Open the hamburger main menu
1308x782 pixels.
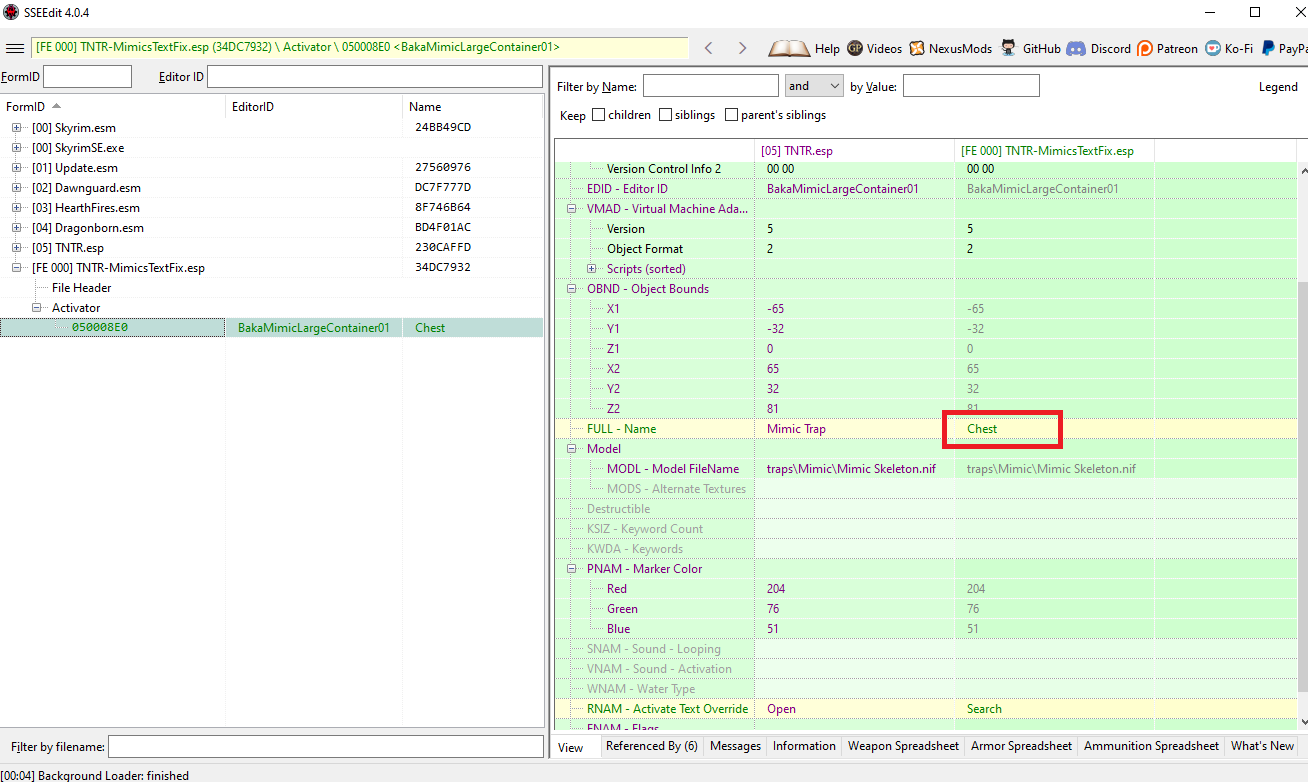pyautogui.click(x=14, y=48)
